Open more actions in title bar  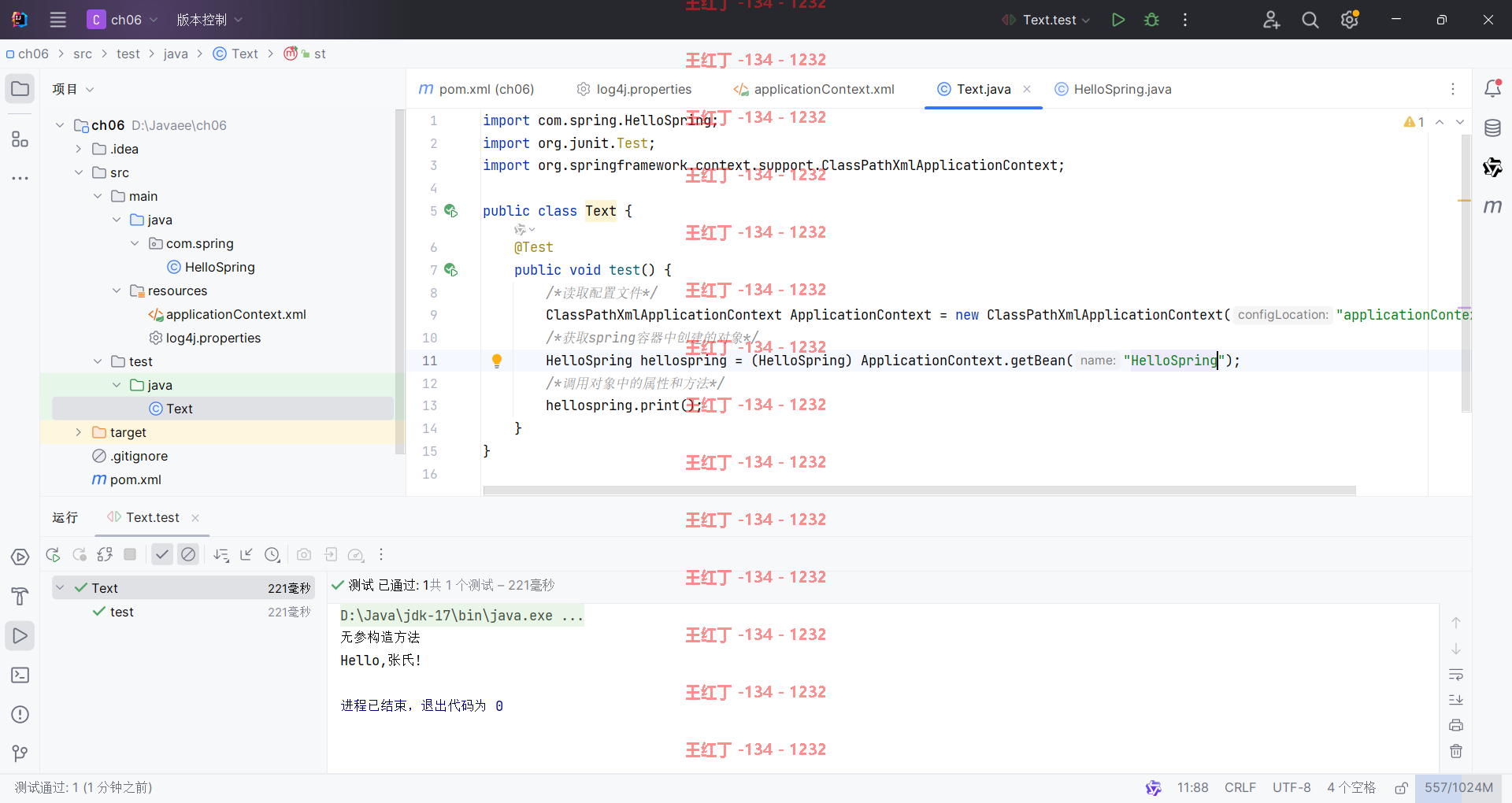(1185, 20)
